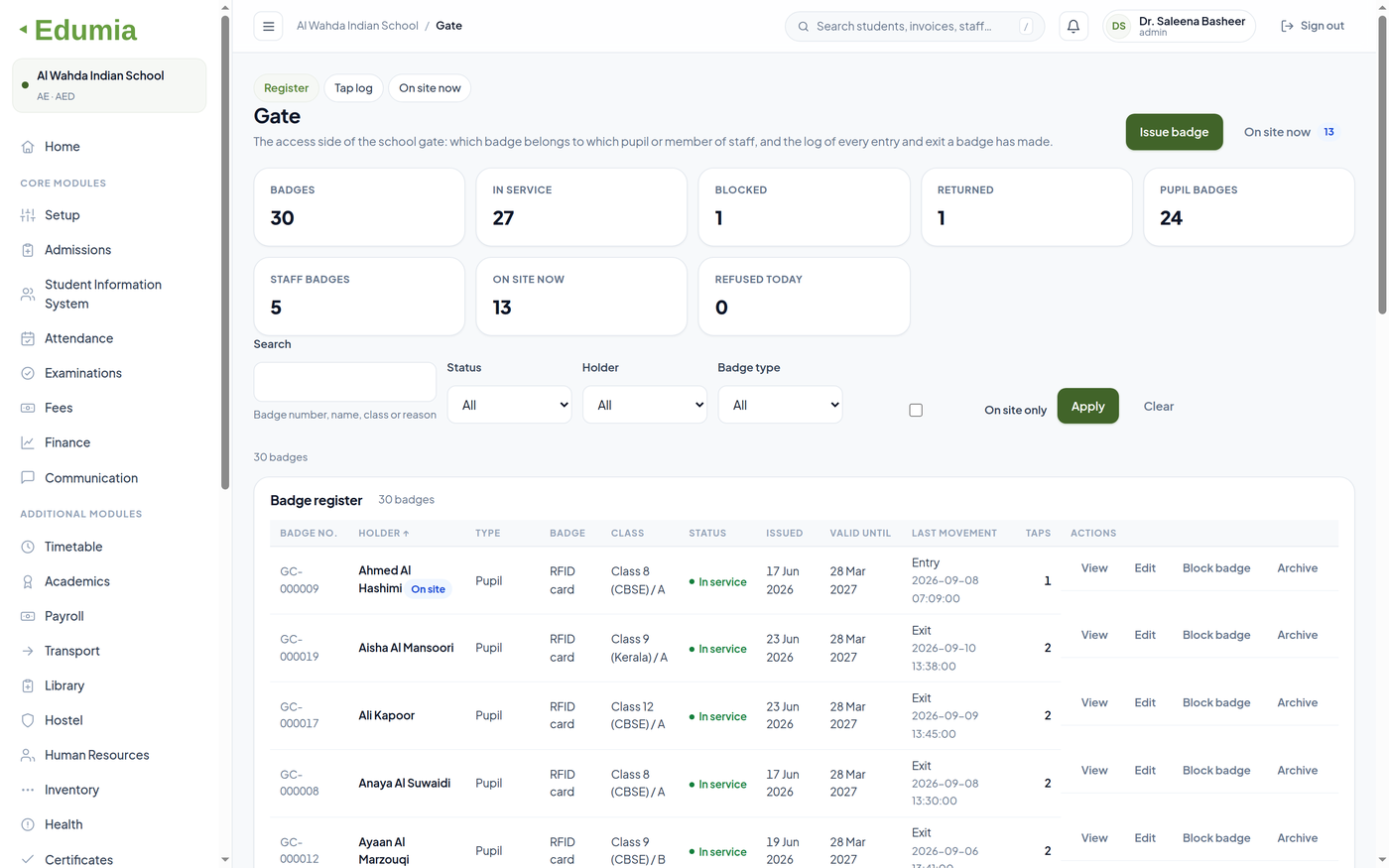Open Attendance module from sidebar icon
1389x868 pixels.
[28, 338]
